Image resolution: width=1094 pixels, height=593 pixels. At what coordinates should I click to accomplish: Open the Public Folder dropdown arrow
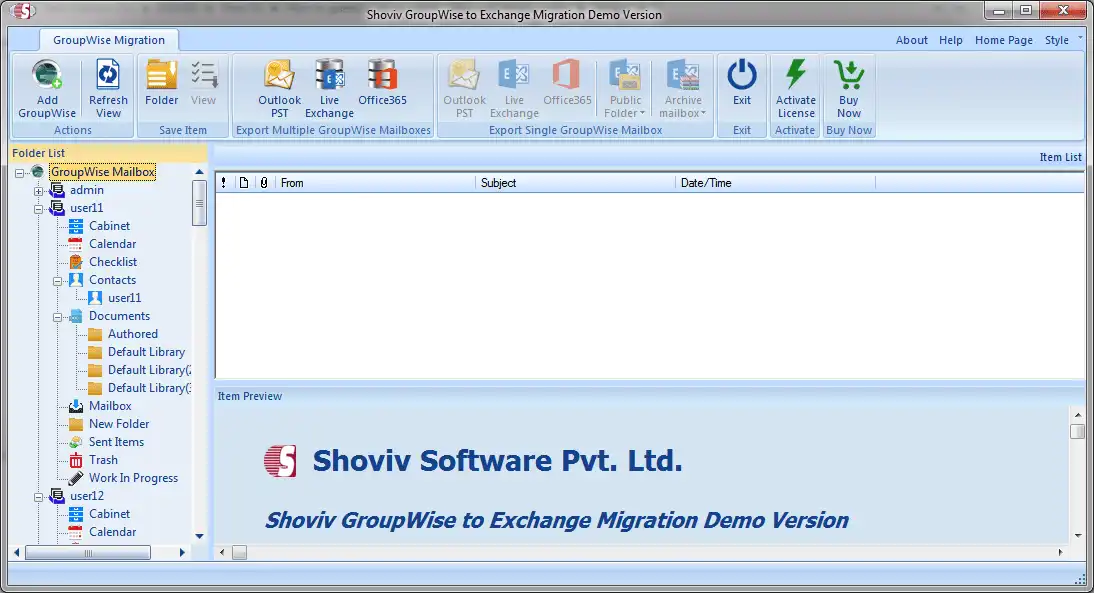641,113
